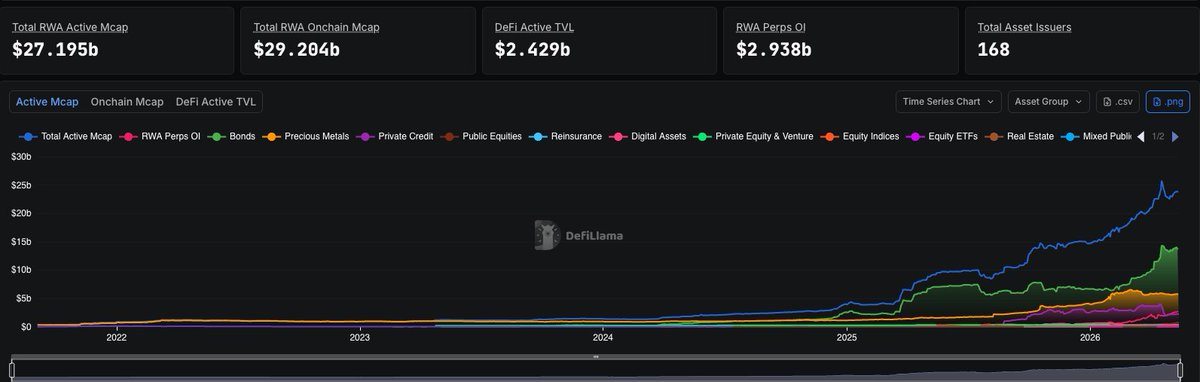Screen dimensions: 1200x382
Task: Toggle the Equity Indices legend series
Action: 860,136
